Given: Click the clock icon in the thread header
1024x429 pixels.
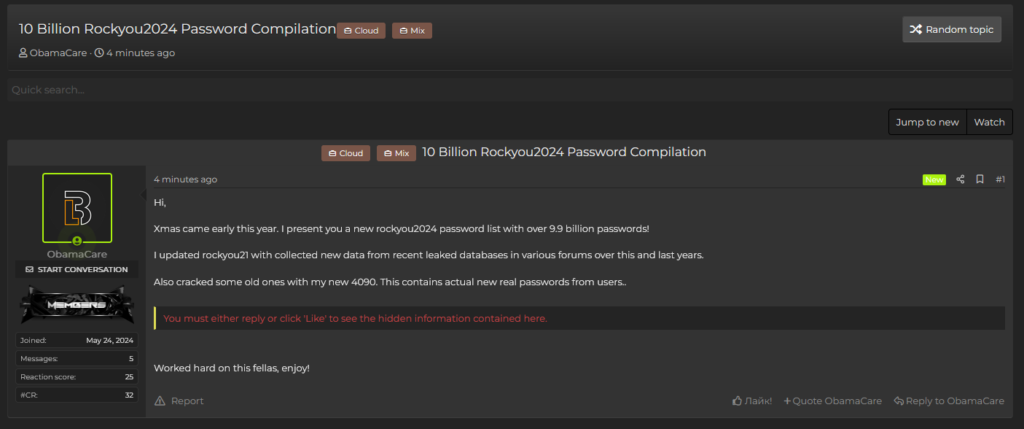Looking at the screenshot, I should tap(99, 53).
